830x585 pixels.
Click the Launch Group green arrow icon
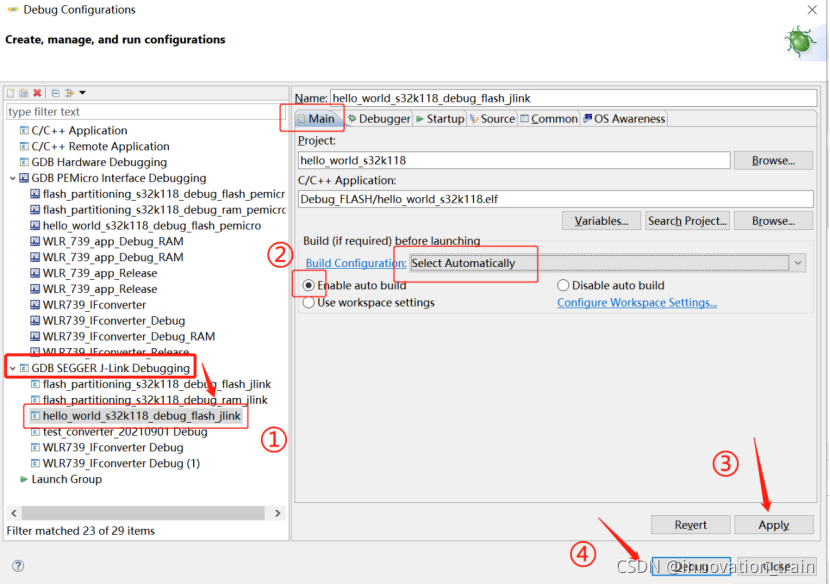pos(24,479)
